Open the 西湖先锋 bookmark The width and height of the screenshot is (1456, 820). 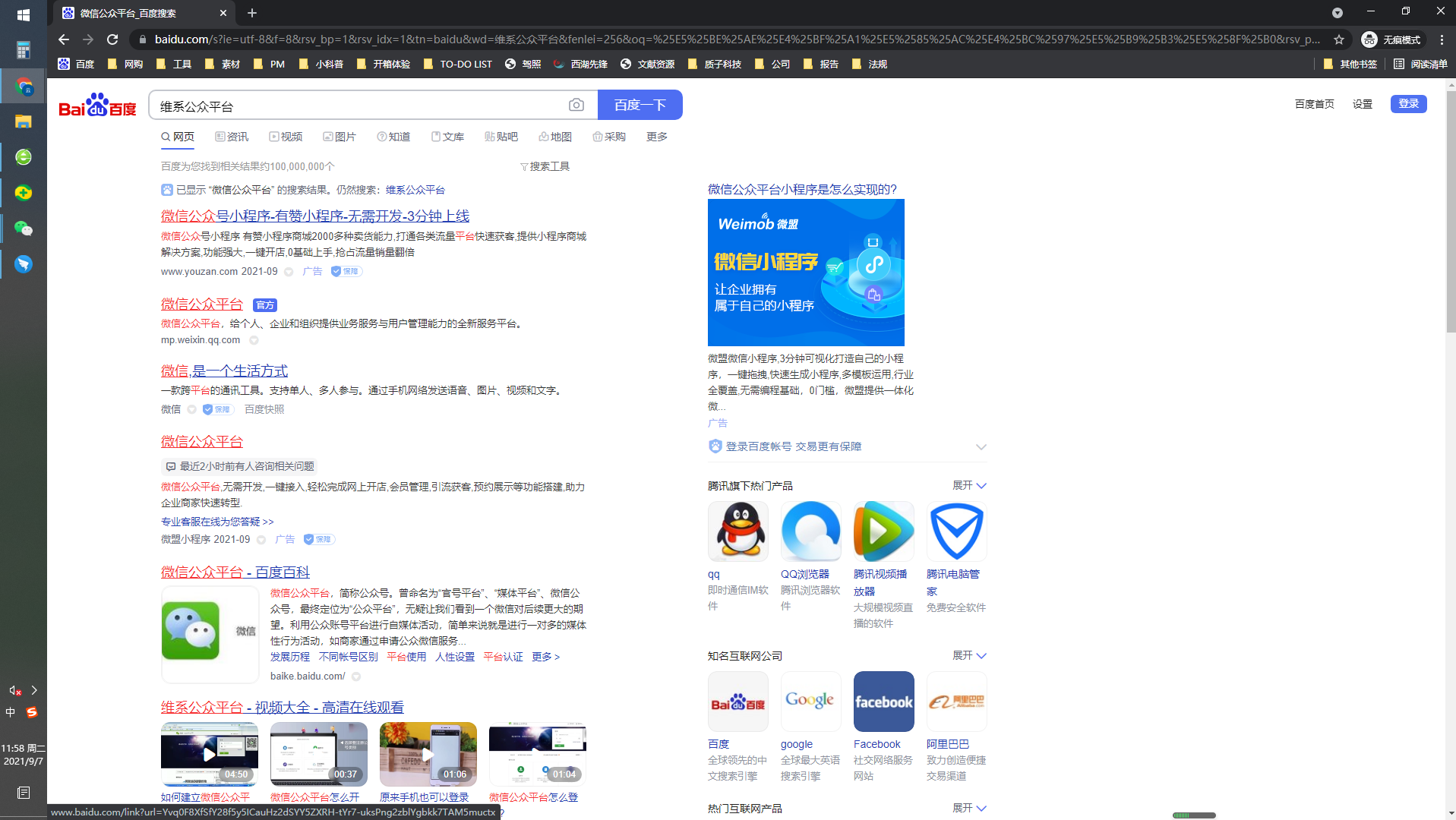click(x=581, y=65)
